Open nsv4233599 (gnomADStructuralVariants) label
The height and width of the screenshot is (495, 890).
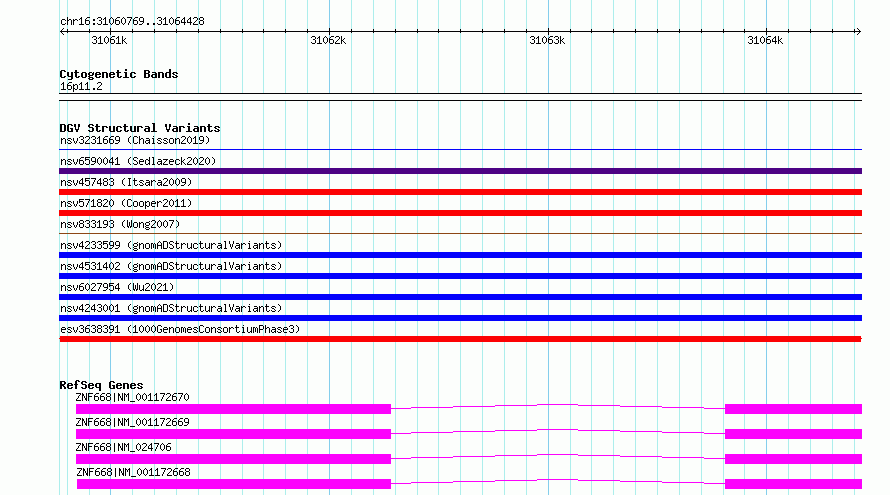(x=171, y=245)
